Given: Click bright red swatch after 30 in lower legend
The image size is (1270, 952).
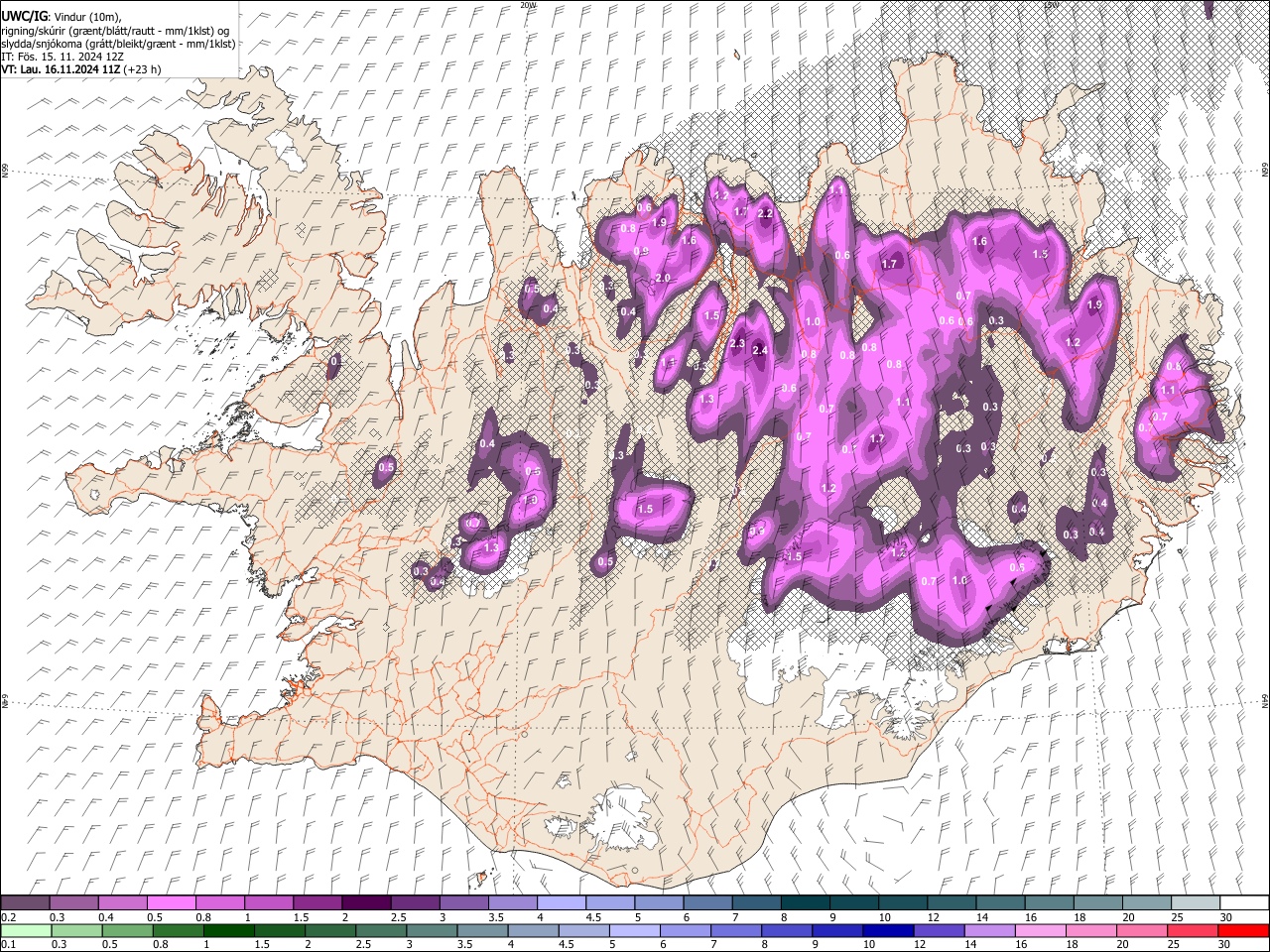Looking at the screenshot, I should pos(1244,930).
